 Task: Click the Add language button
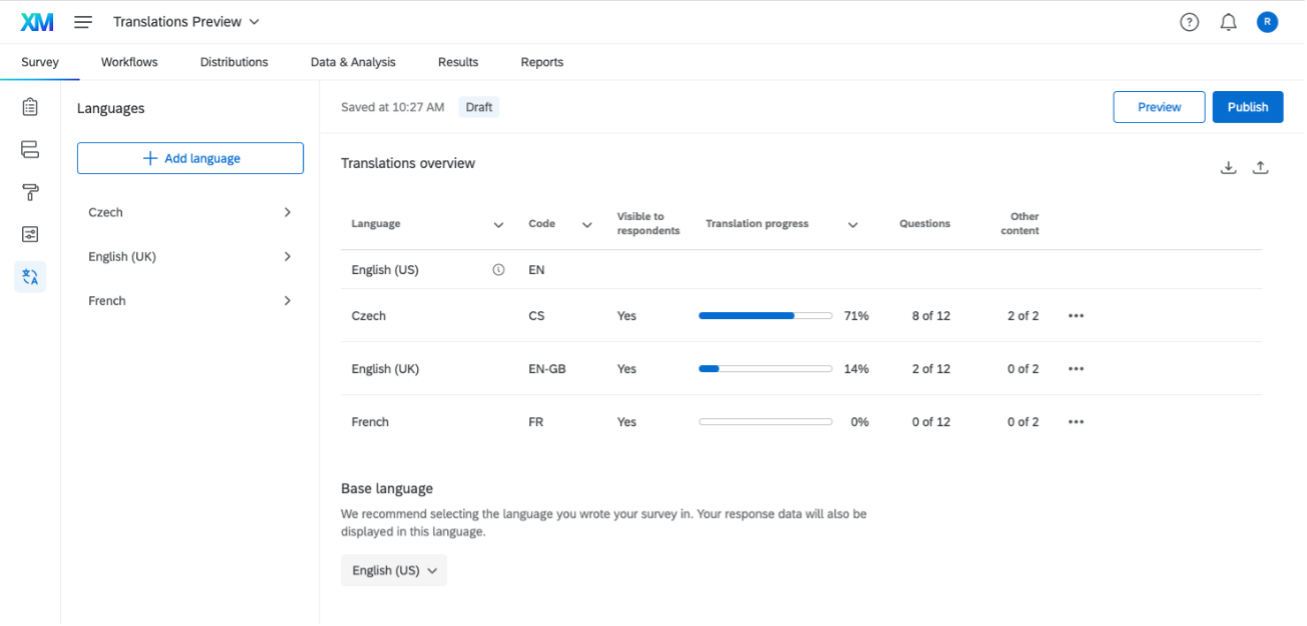coord(190,158)
